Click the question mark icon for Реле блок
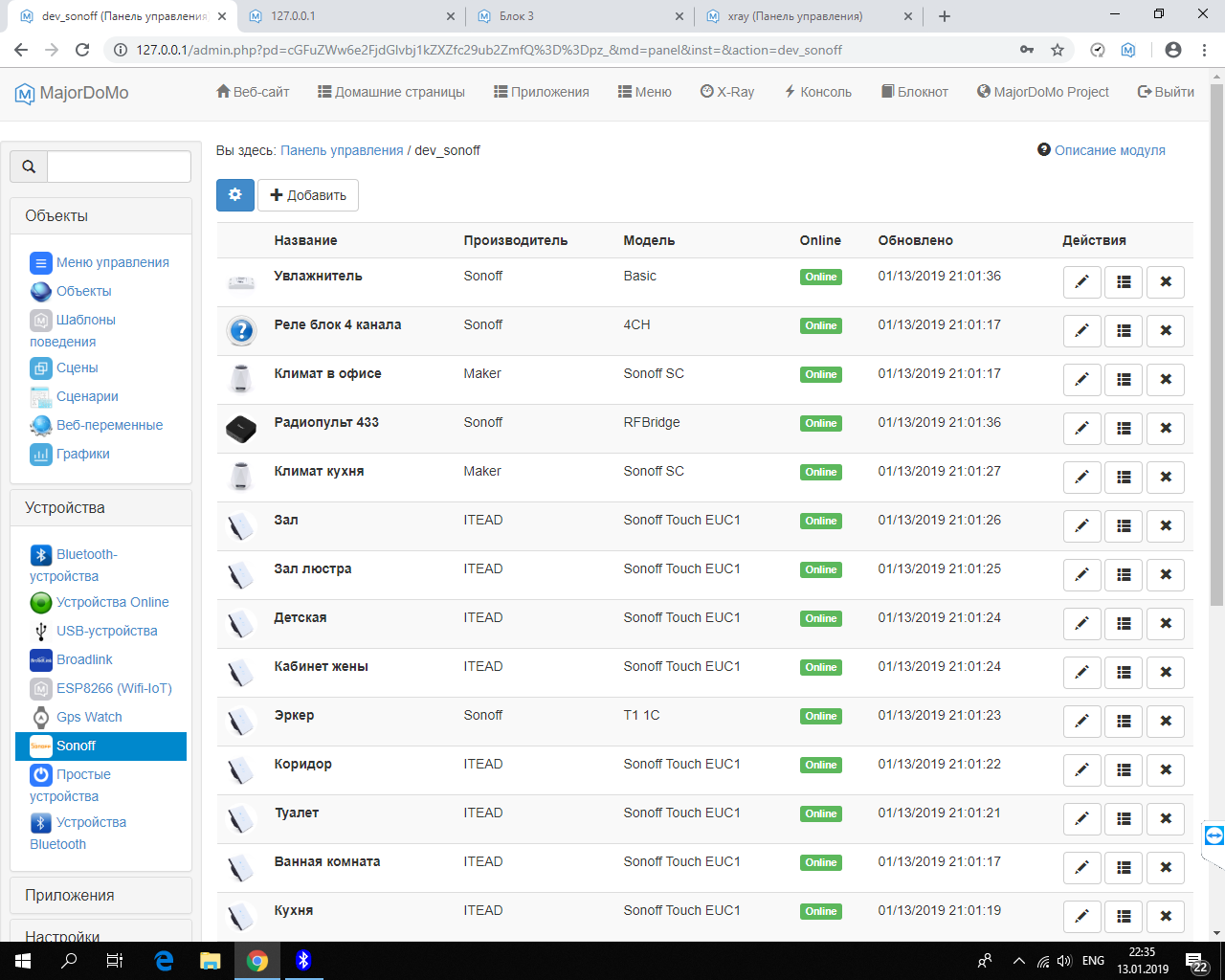Image resolution: width=1225 pixels, height=980 pixels. pyautogui.click(x=241, y=331)
